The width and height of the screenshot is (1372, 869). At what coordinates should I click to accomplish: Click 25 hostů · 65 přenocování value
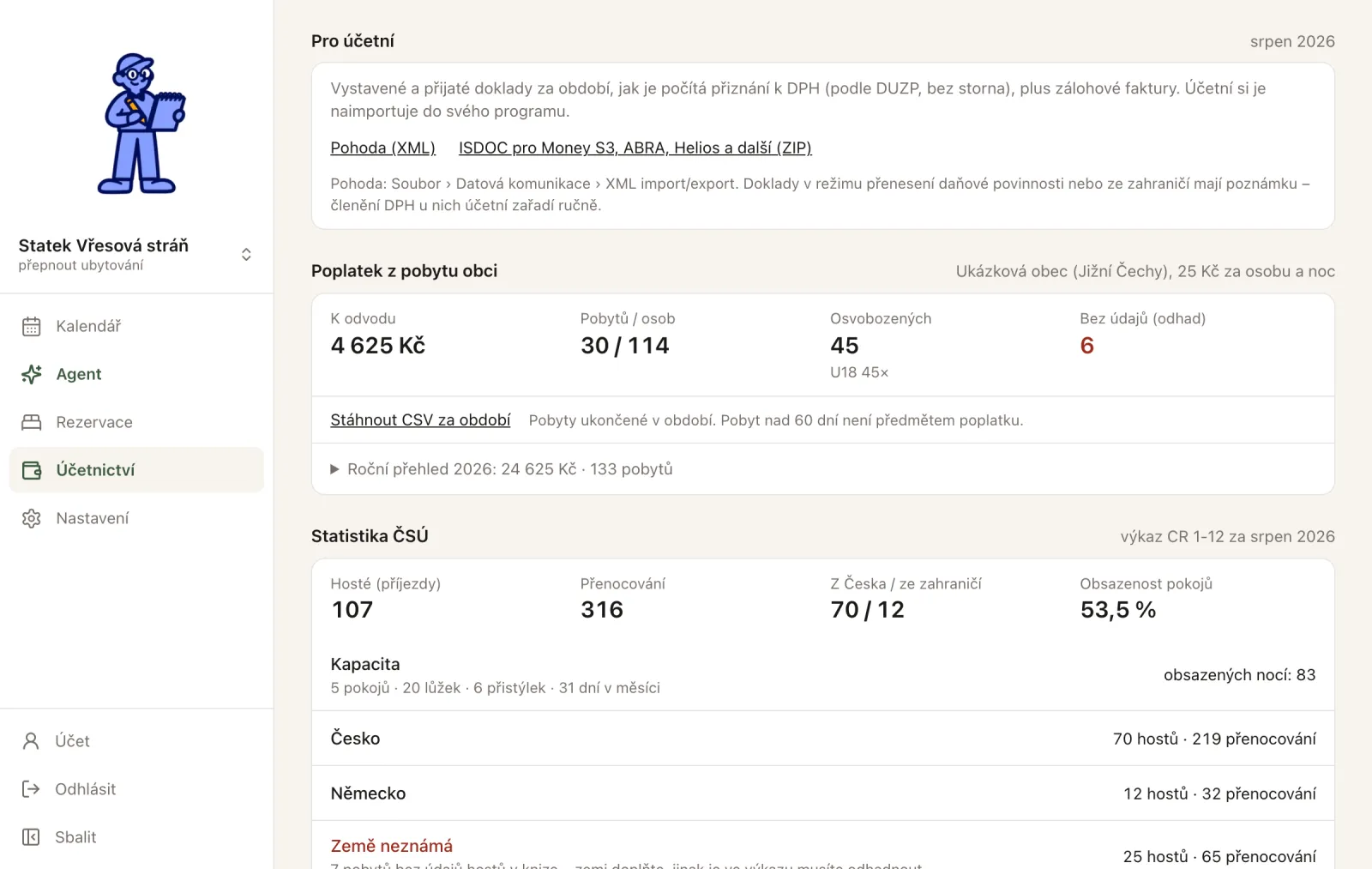(x=1219, y=856)
